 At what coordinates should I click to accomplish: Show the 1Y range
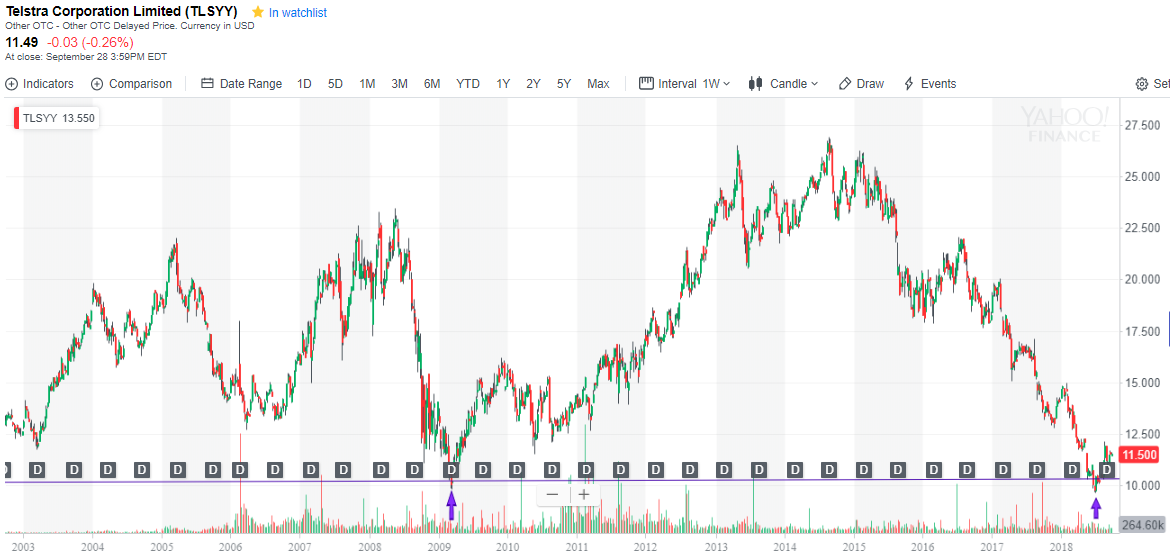(503, 84)
